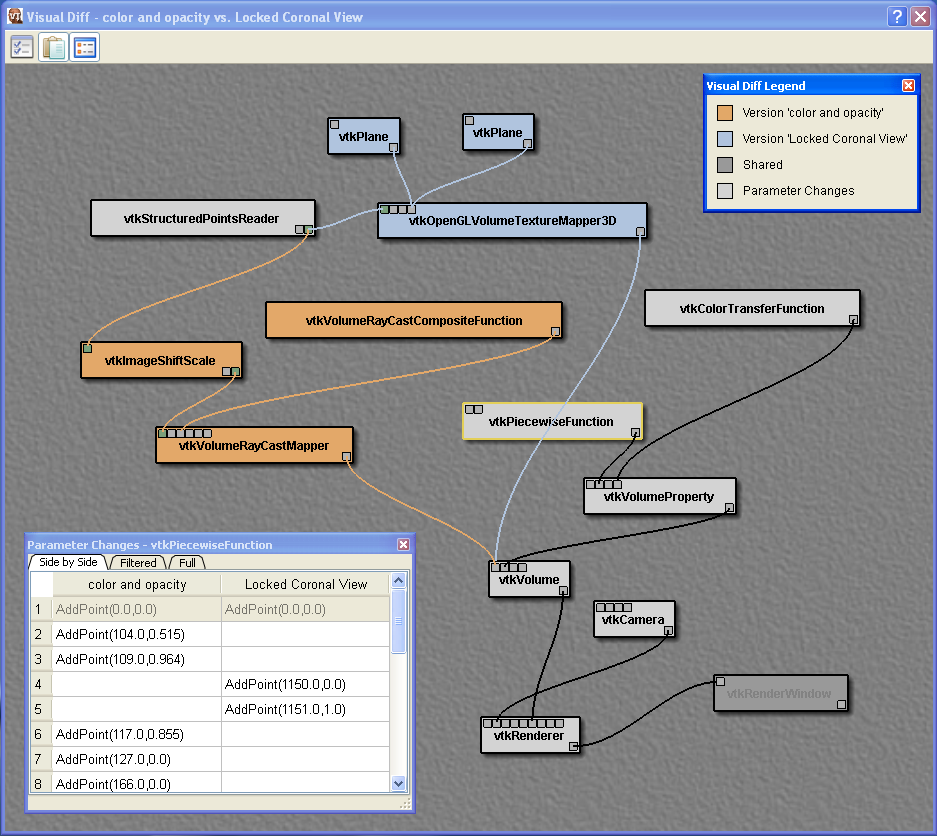Select the vtkVolumeRayCastMapper module
Viewport: 937px width, 836px height.
point(254,445)
